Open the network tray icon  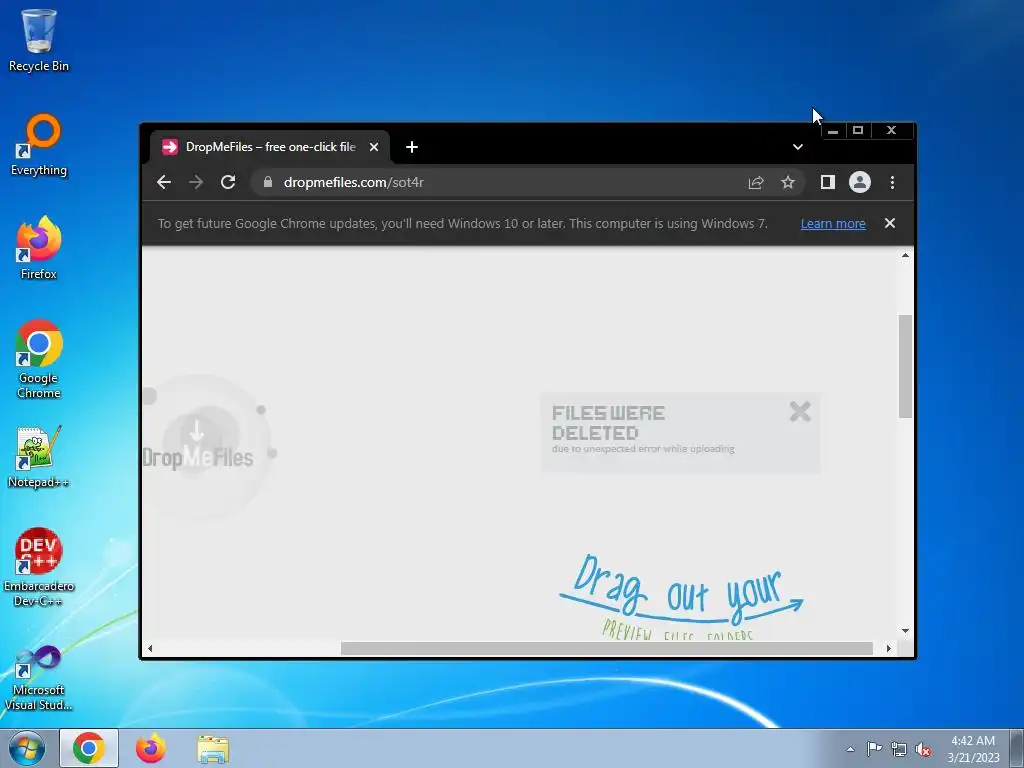pos(899,749)
